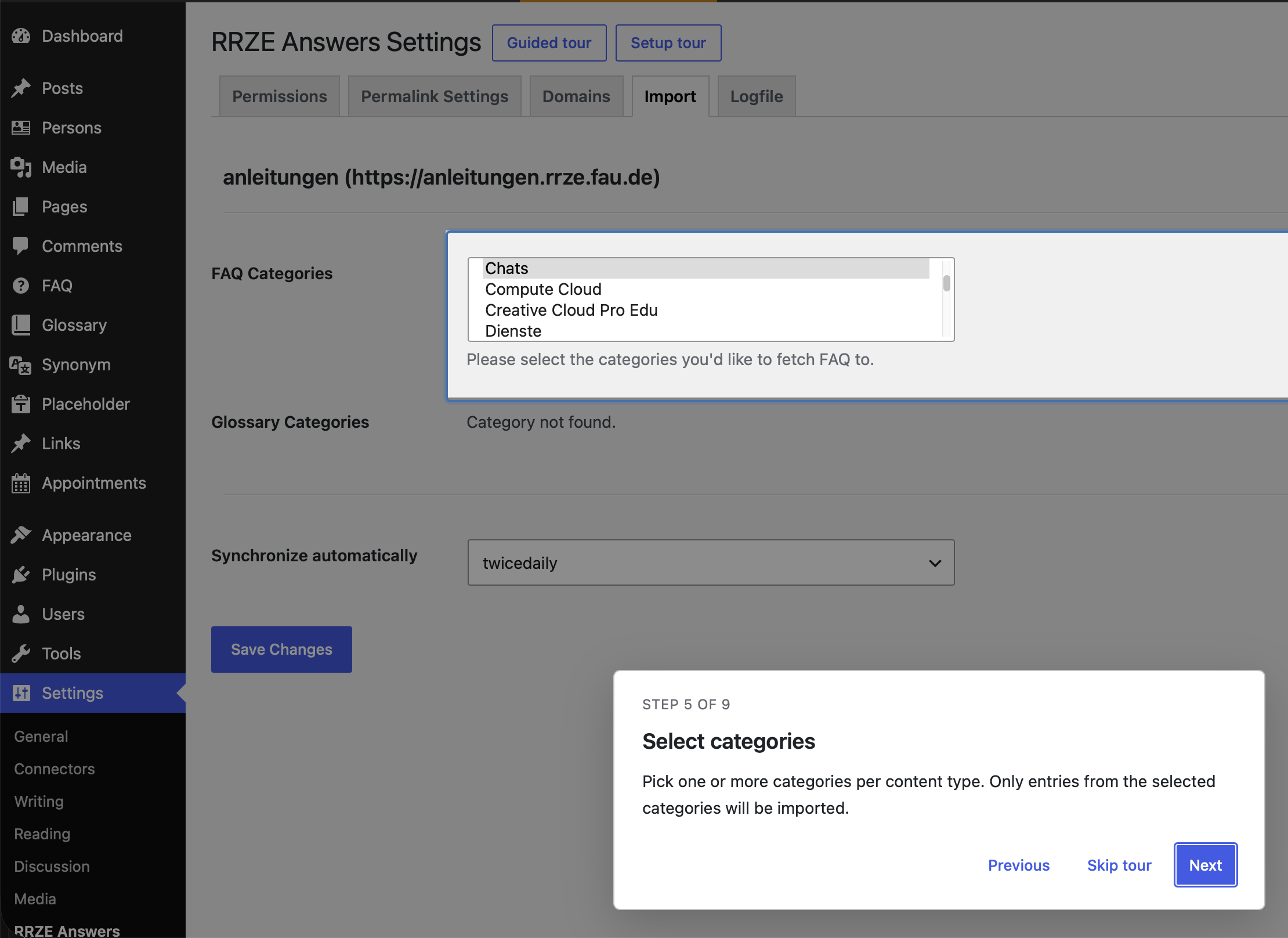Open Connectors settings submenu item

(55, 769)
